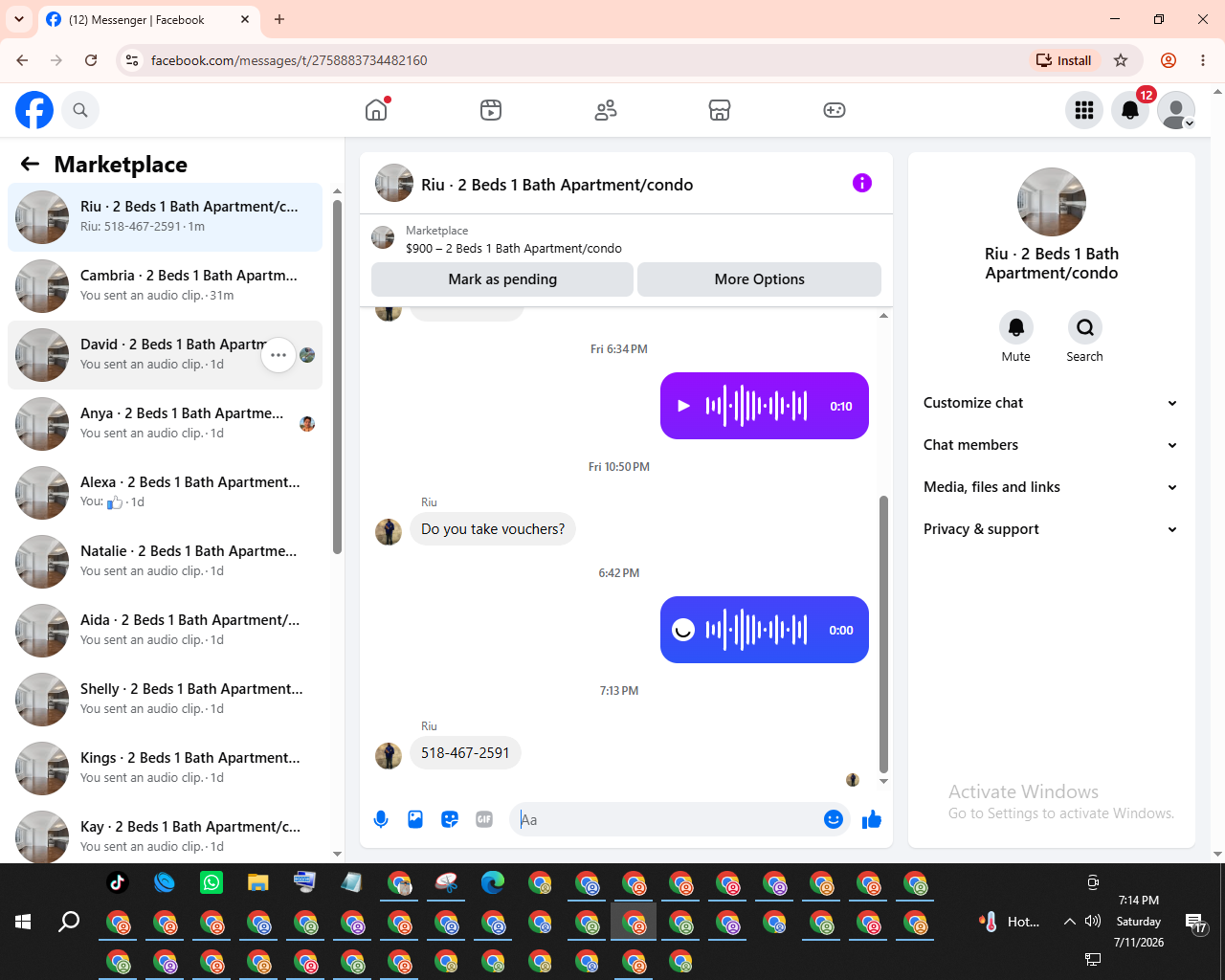Image resolution: width=1225 pixels, height=980 pixels.
Task: Click the message text input field
Action: 670,819
